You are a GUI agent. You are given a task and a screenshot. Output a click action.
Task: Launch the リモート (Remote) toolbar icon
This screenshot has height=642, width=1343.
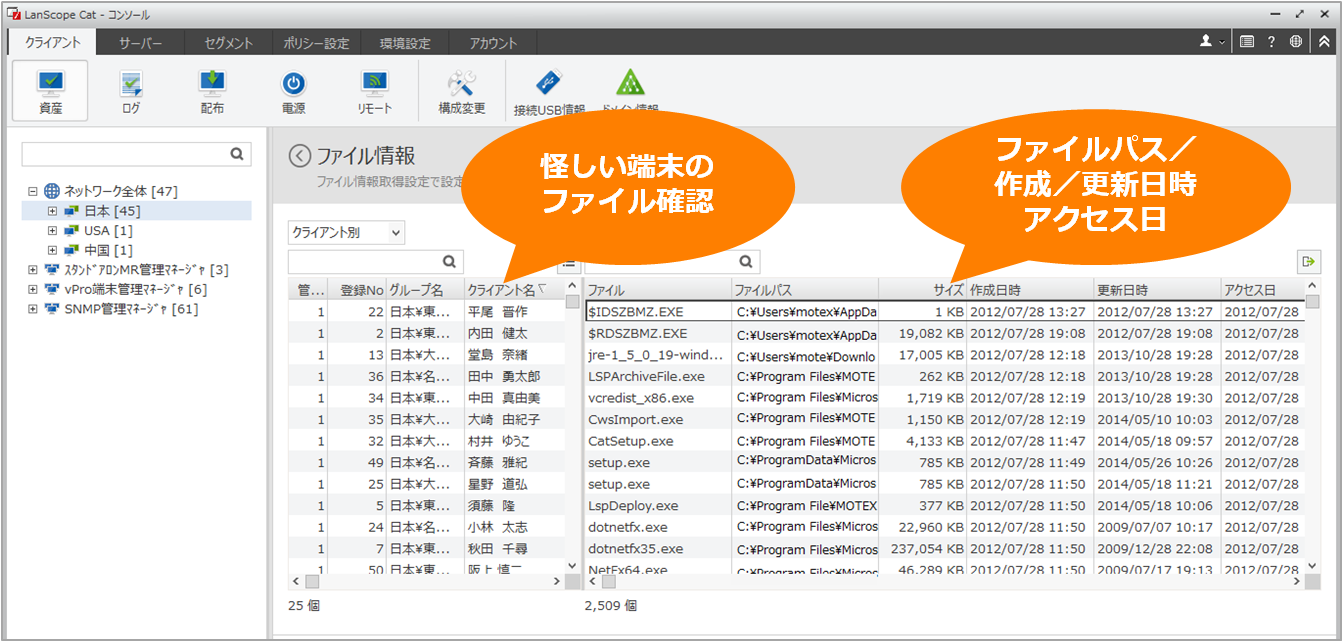[x=374, y=91]
